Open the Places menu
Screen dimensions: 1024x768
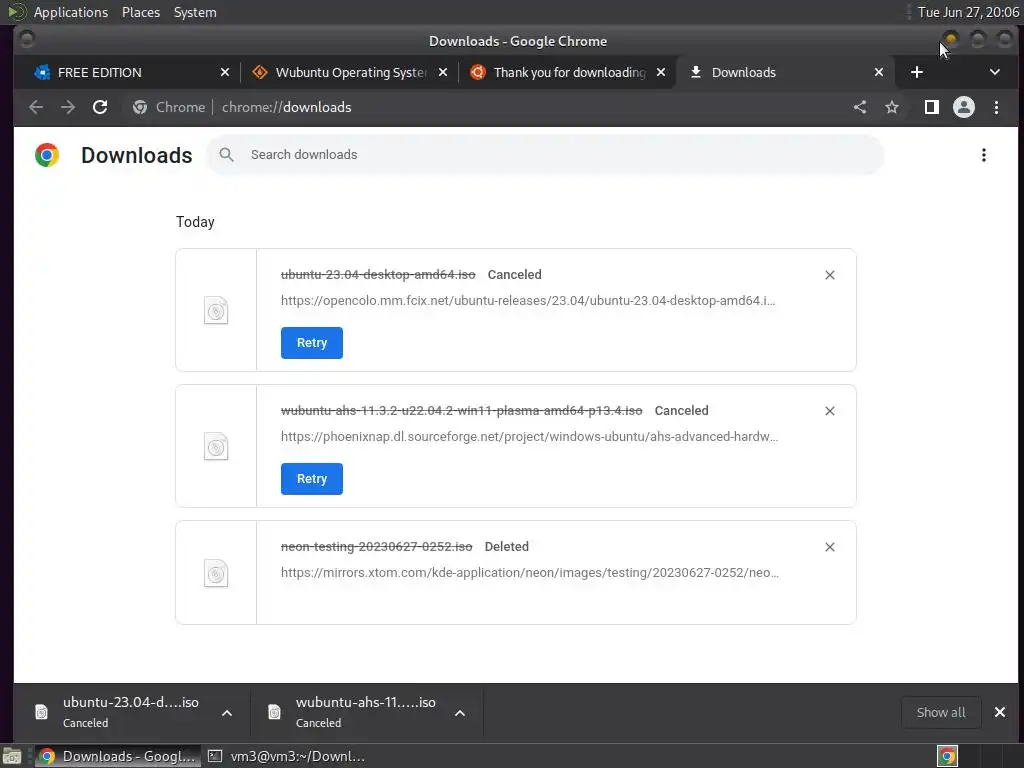pos(141,12)
